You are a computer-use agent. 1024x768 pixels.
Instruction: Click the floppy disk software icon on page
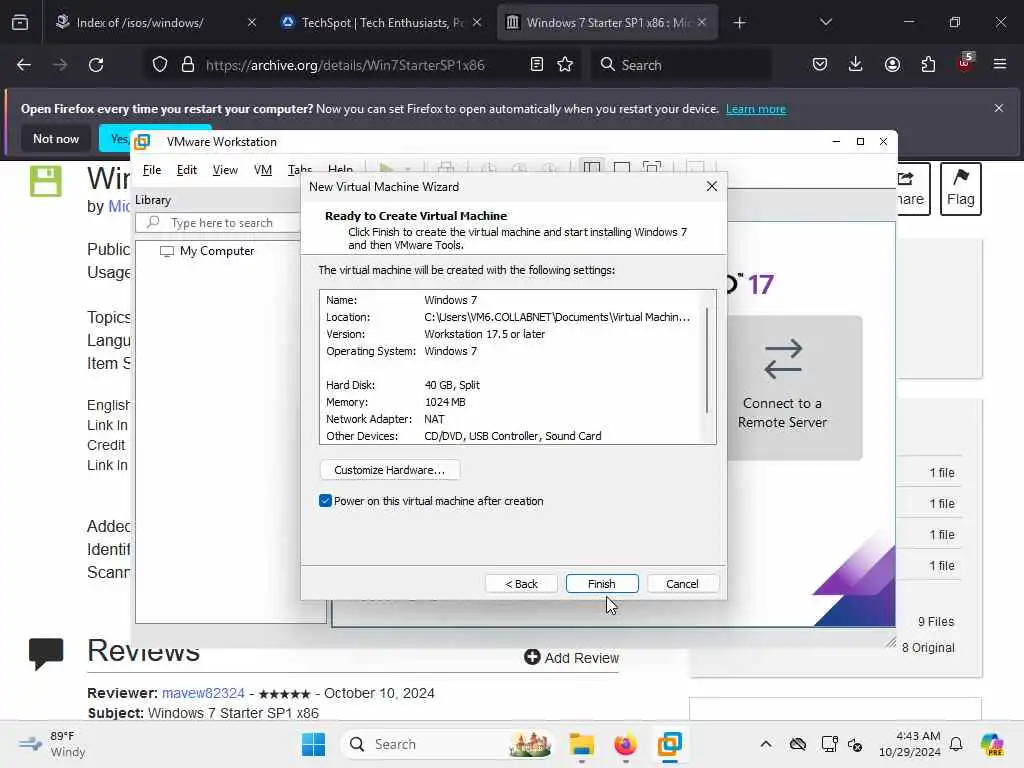[46, 181]
